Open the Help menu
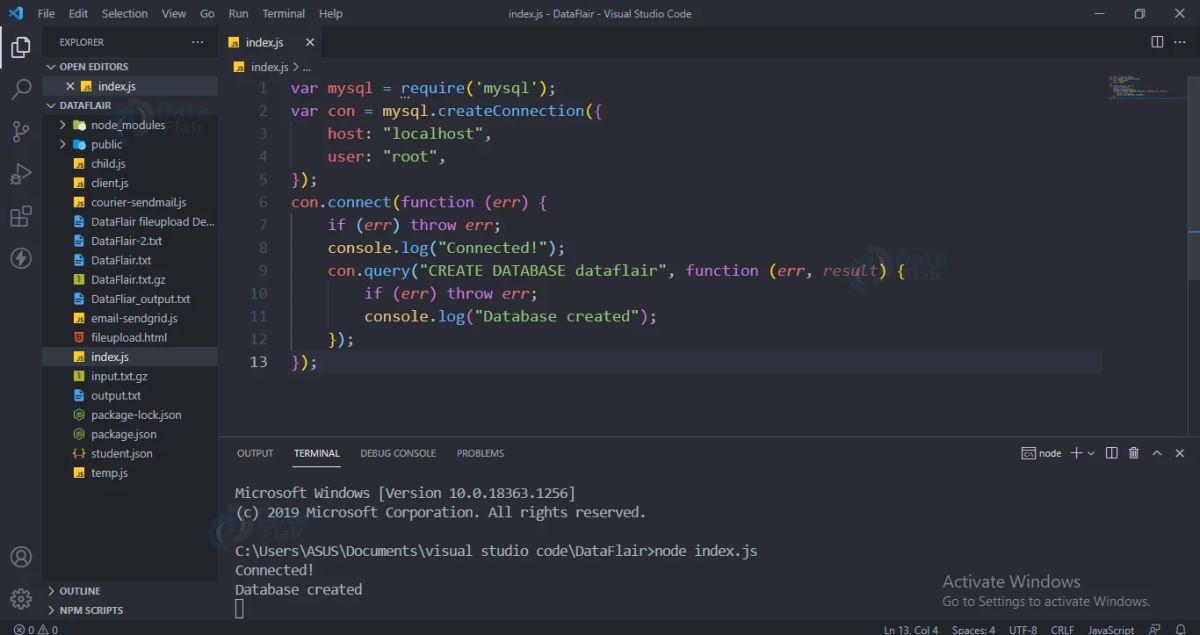The image size is (1200, 635). pos(330,14)
